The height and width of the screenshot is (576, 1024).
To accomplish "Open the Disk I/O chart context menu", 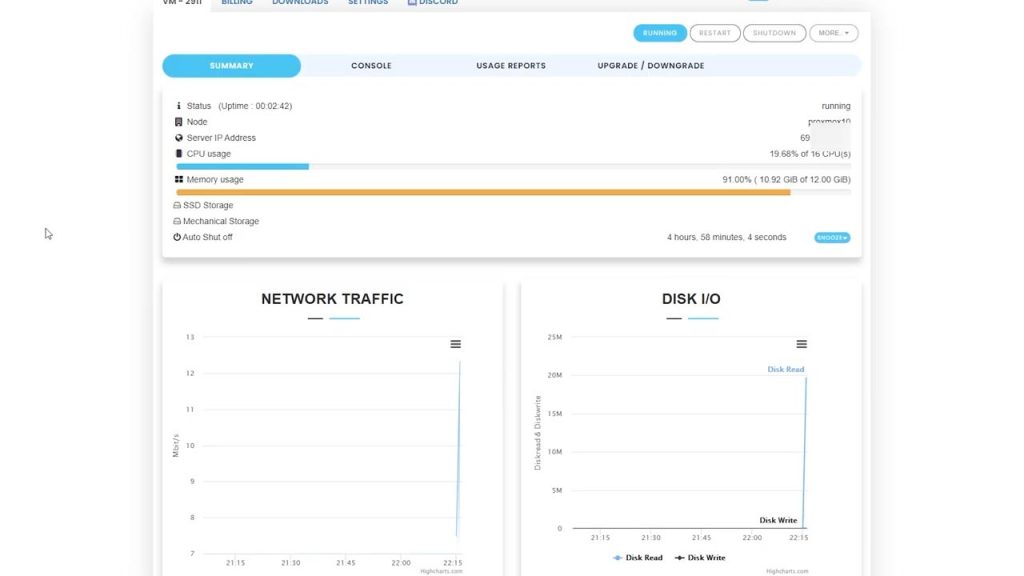I will (x=801, y=344).
